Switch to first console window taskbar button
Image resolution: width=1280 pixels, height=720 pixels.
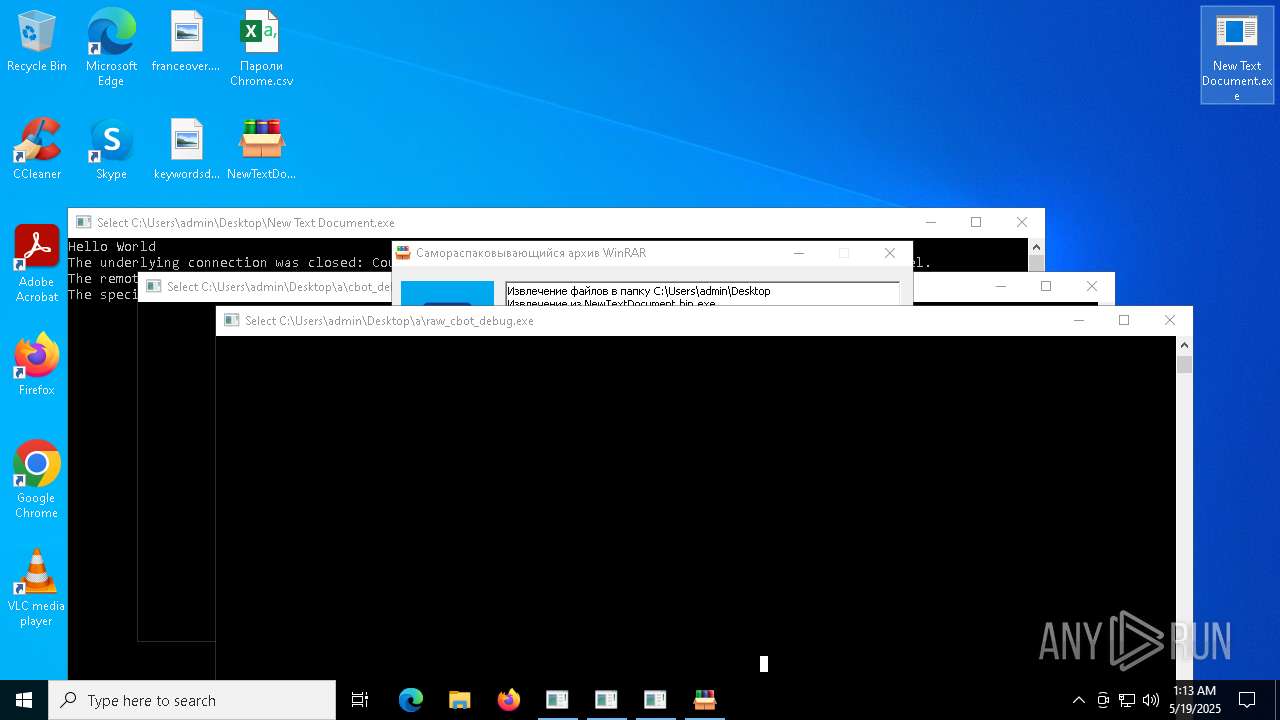[557, 700]
